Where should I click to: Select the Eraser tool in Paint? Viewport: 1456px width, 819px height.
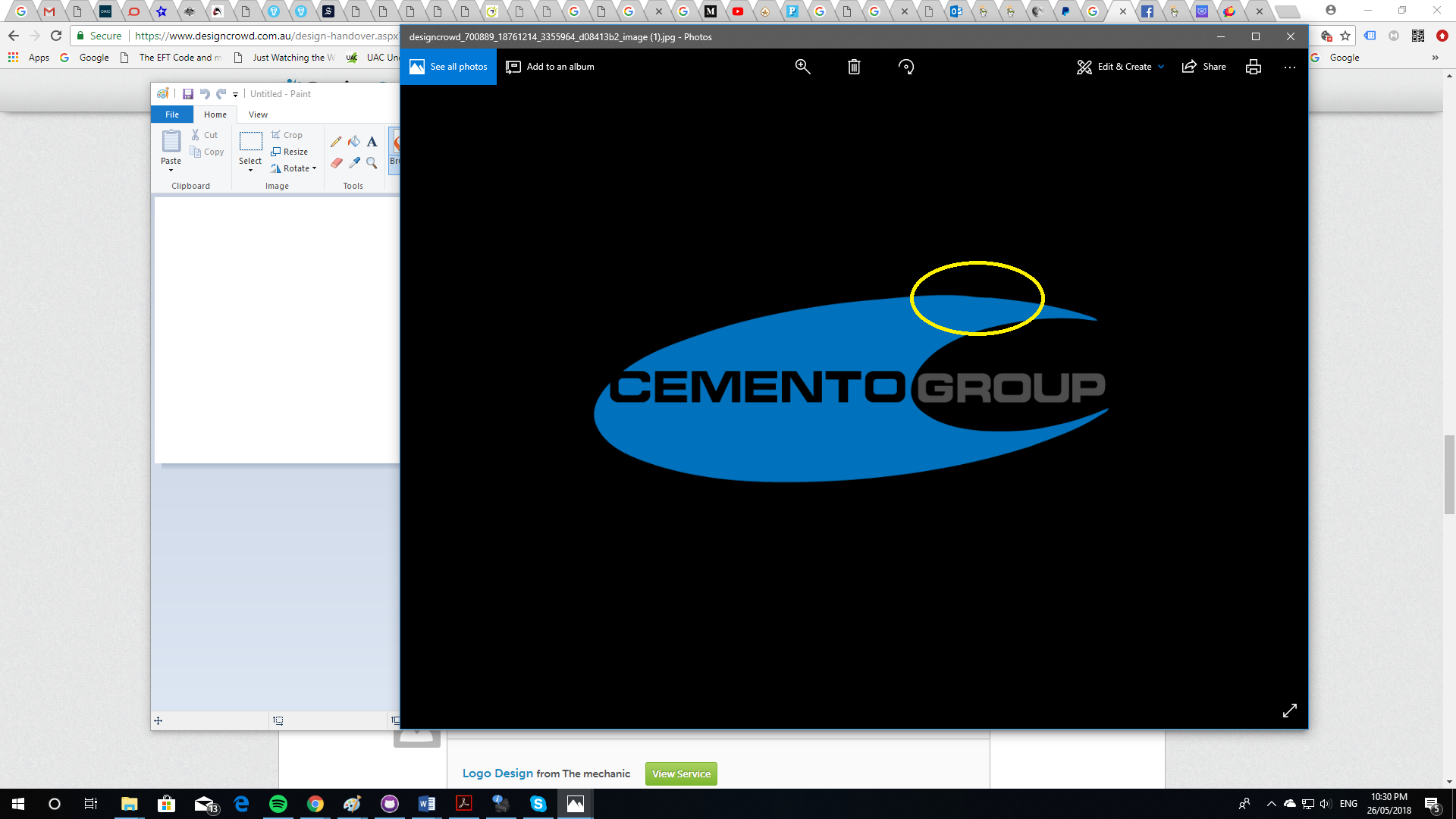click(x=336, y=162)
